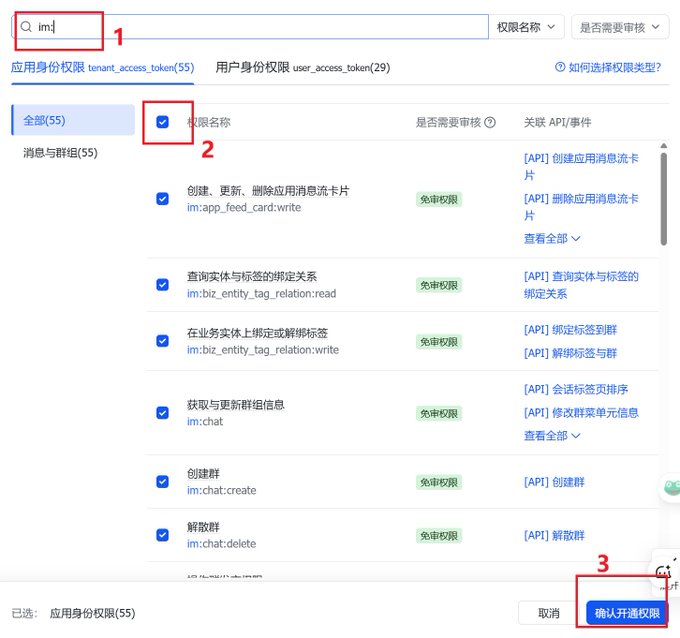Click the help icon before 如何选择权限类型
Viewport: 680px width, 638px height.
tap(560, 67)
